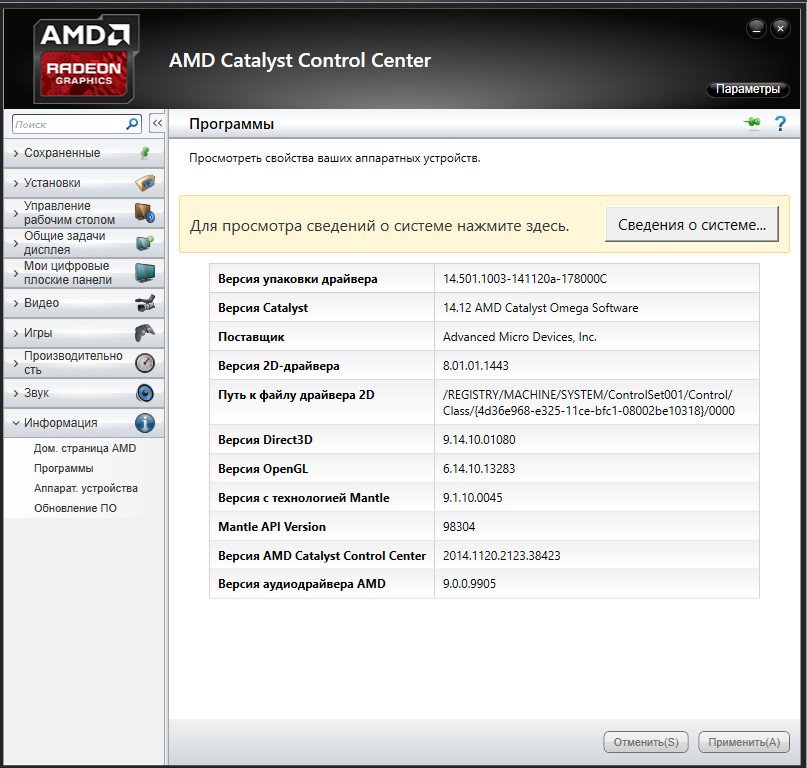
Task: Click the speaker icon beside Звук
Action: coord(145,393)
